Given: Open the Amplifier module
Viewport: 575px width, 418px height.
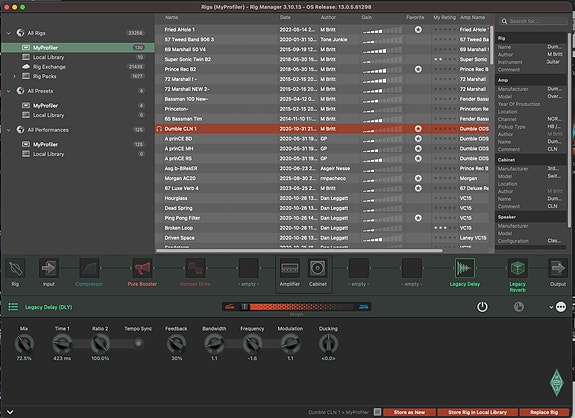Looking at the screenshot, I should [290, 268].
